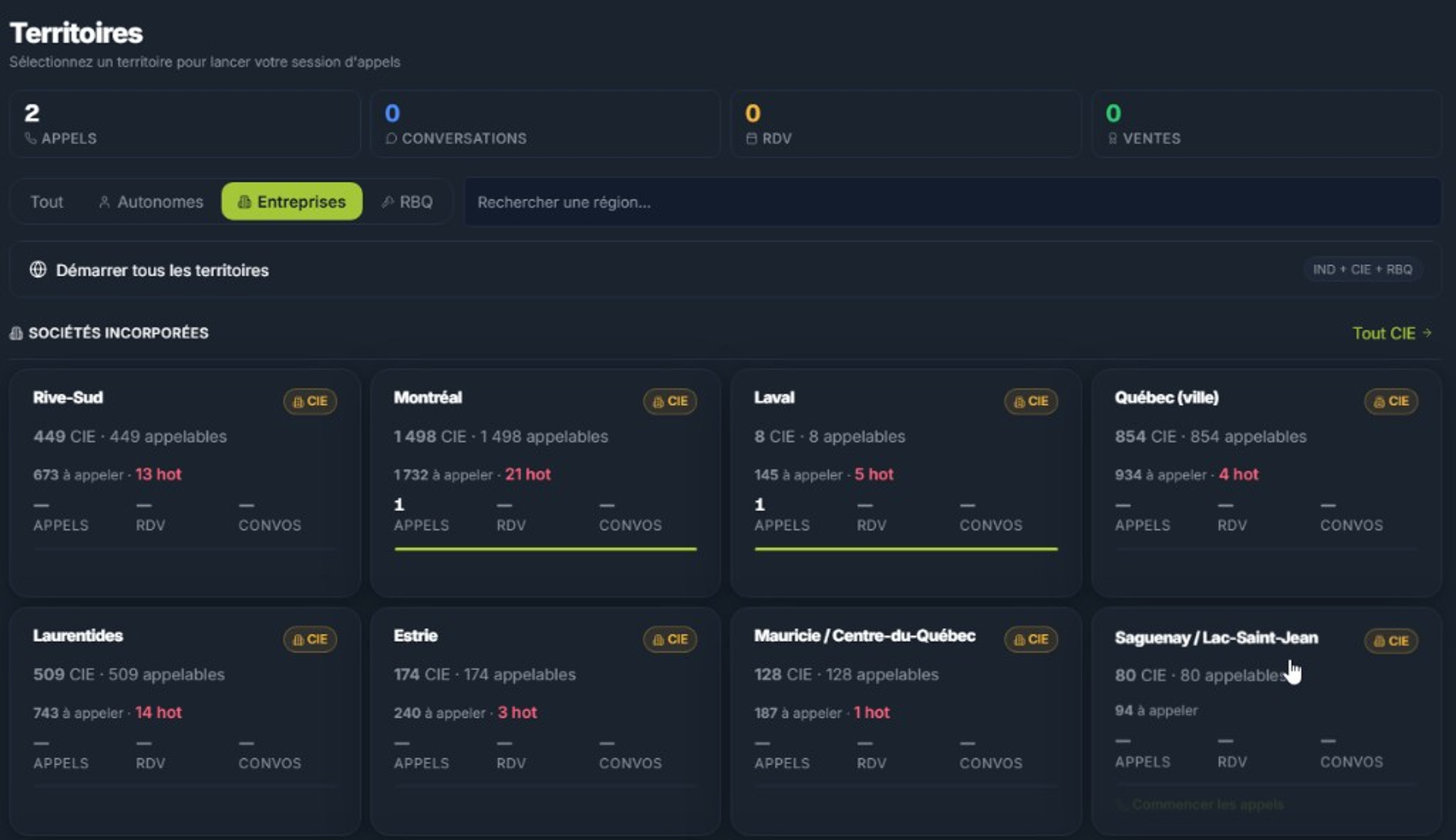This screenshot has height=840, width=1456.
Task: Click '94 à appeler' on Saguenay card
Action: pyautogui.click(x=1156, y=710)
